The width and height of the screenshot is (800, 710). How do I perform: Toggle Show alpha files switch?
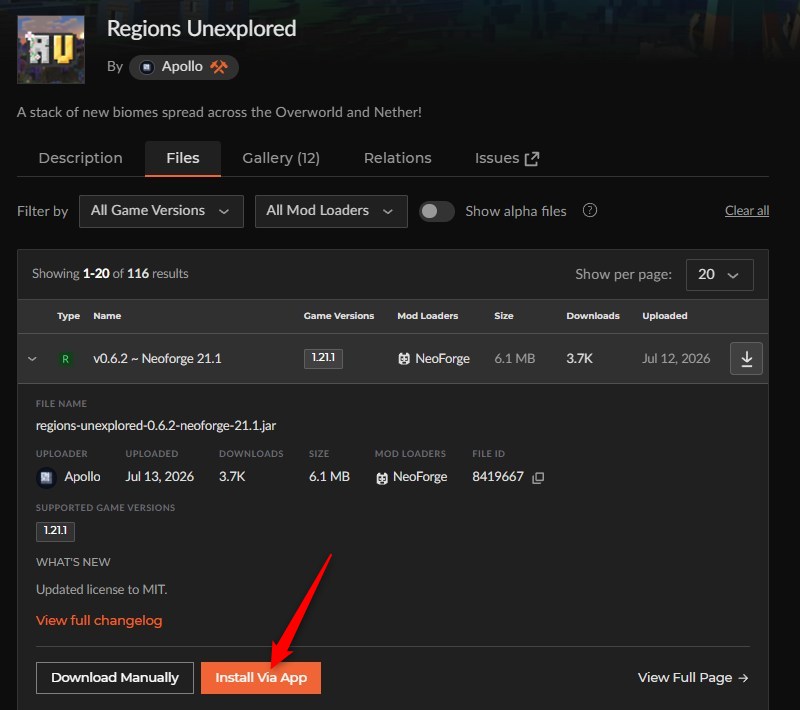tap(437, 211)
